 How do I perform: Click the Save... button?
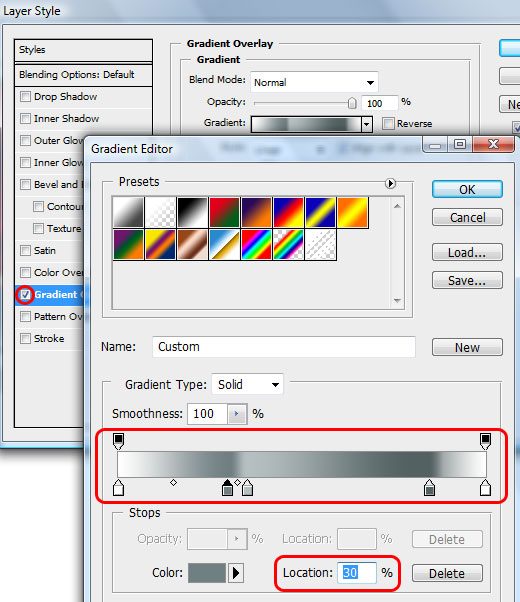coord(467,280)
